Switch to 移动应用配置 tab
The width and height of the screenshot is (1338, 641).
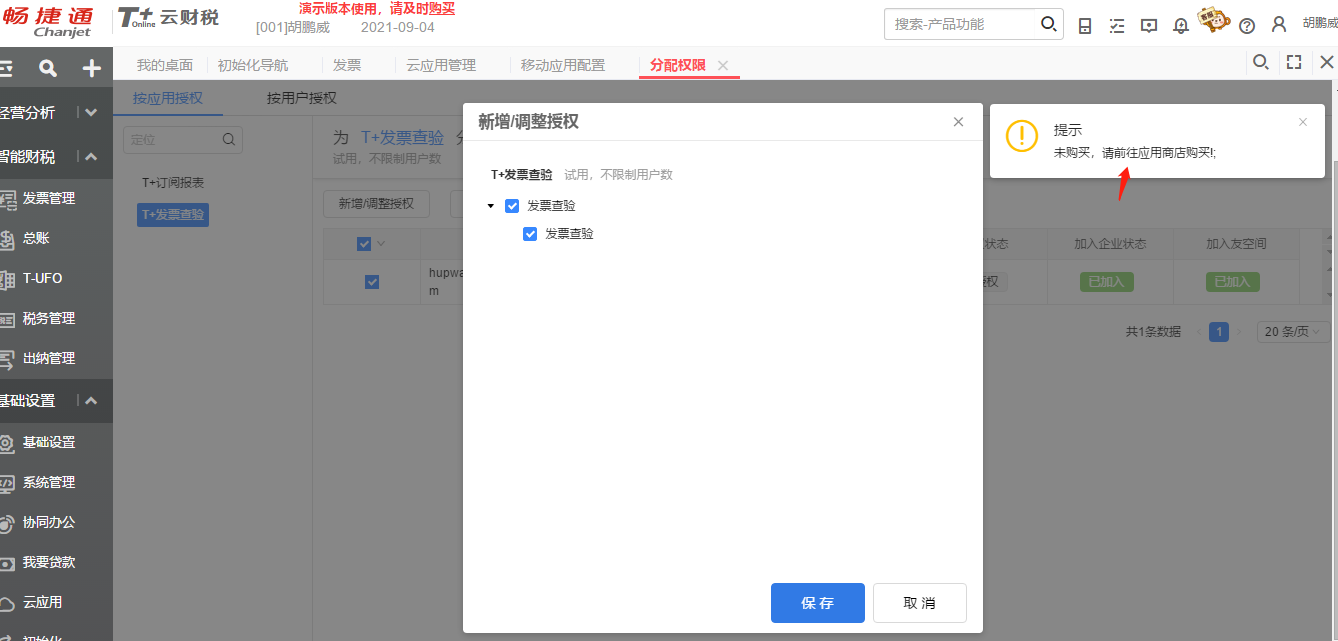pyautogui.click(x=563, y=65)
